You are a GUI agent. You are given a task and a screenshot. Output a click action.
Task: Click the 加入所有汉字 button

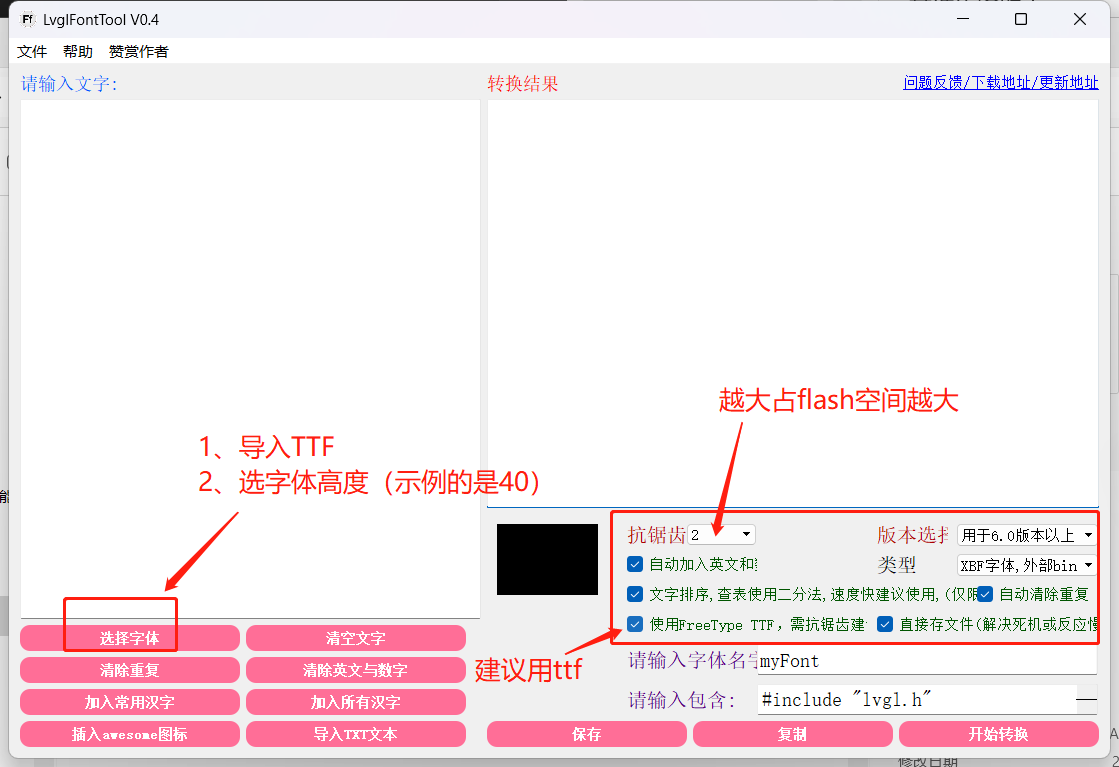coord(355,702)
